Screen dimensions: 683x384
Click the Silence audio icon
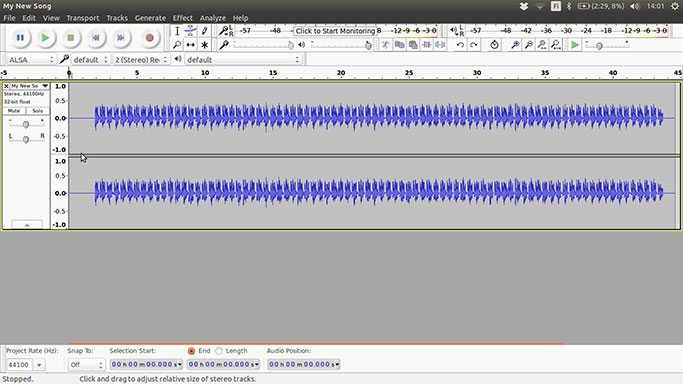(440, 45)
